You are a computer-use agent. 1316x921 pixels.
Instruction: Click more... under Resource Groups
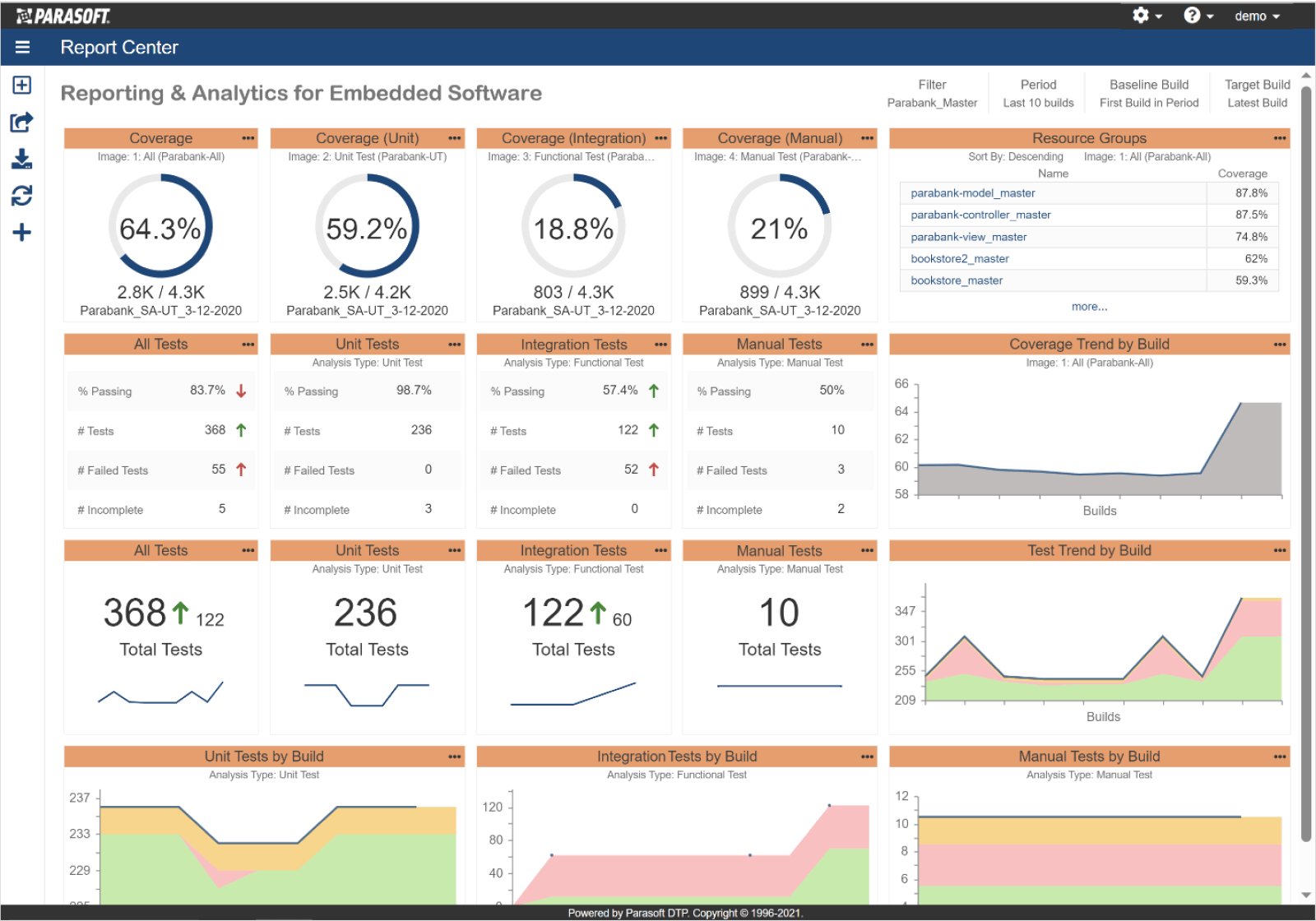tap(1089, 305)
